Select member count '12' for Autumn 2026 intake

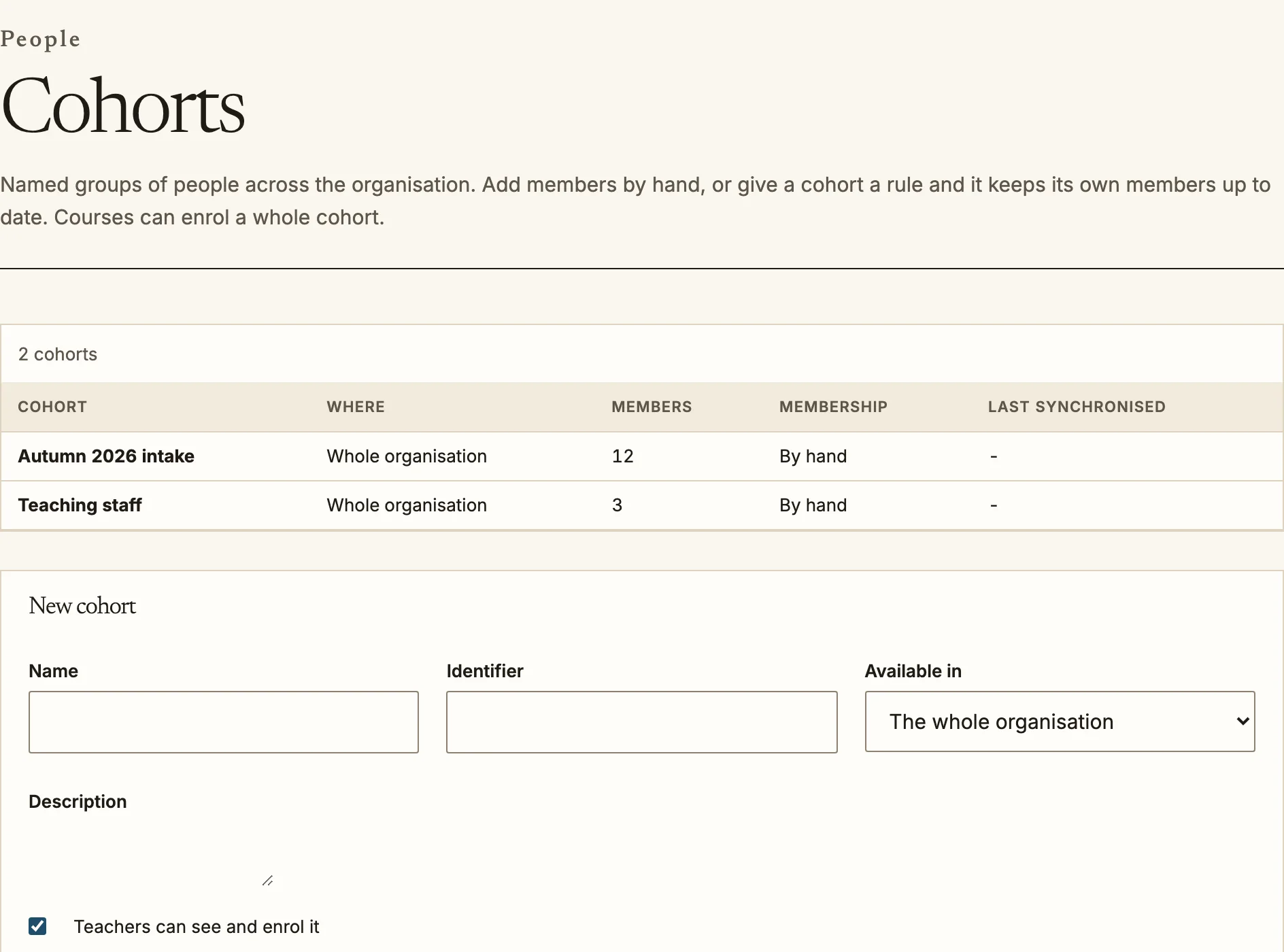click(x=623, y=456)
